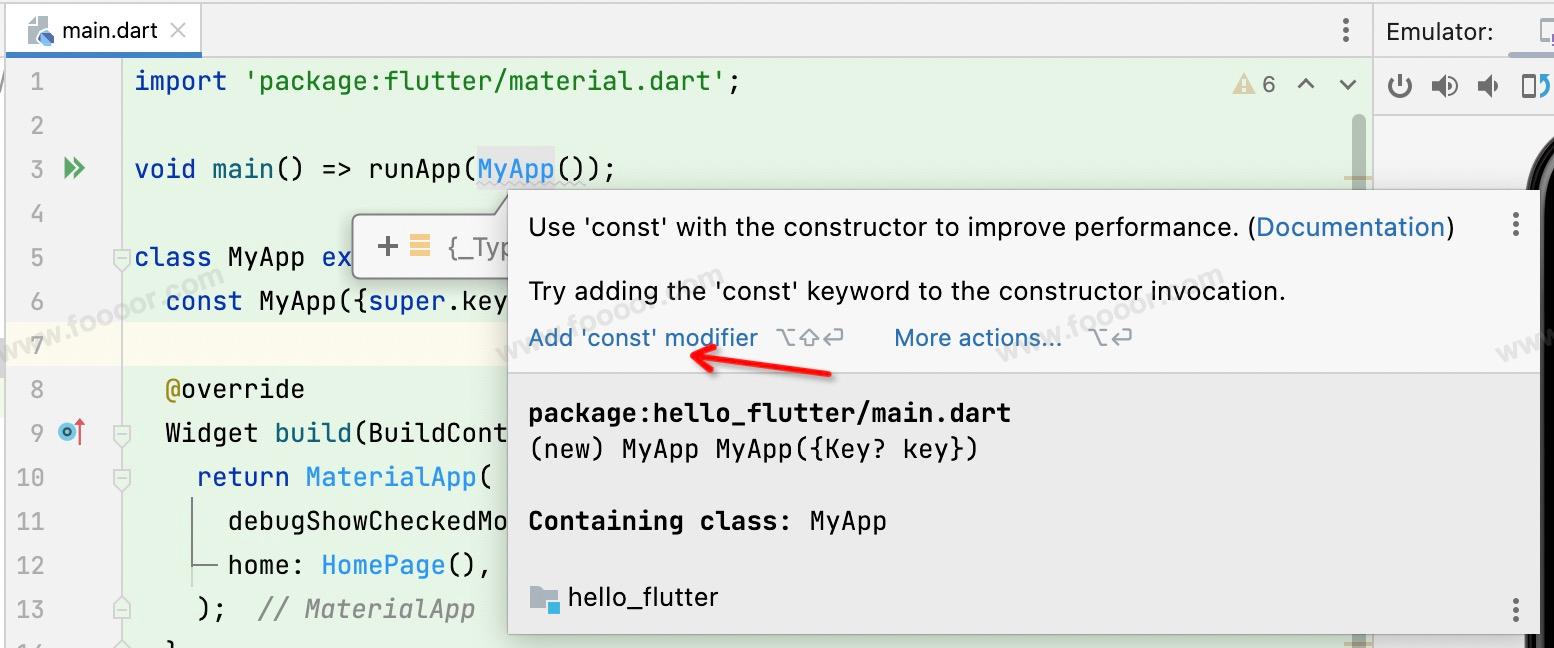Click the warning triangle showing 6 problems

[x=1244, y=84]
